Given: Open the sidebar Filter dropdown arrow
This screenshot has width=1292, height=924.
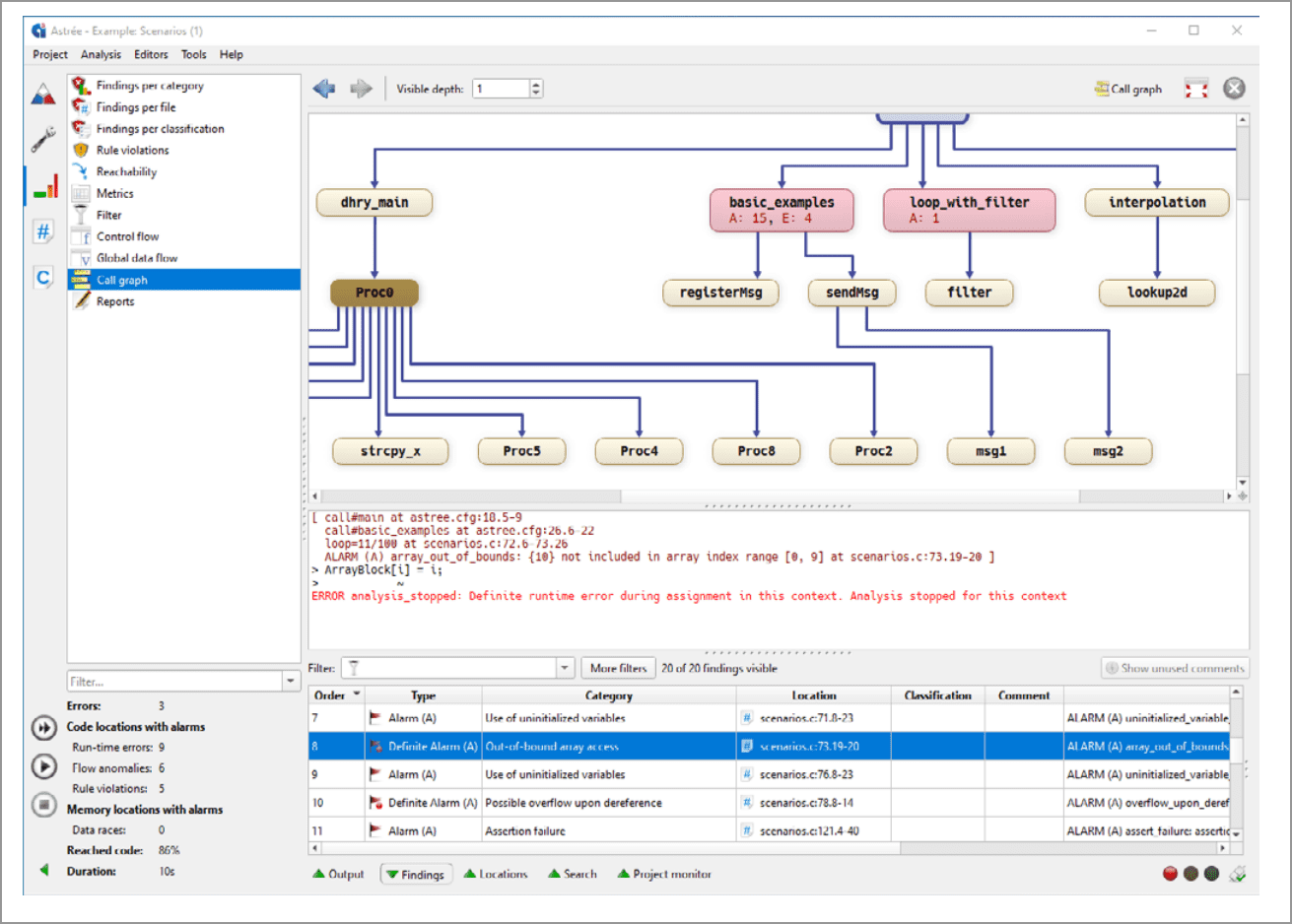Looking at the screenshot, I should (291, 681).
